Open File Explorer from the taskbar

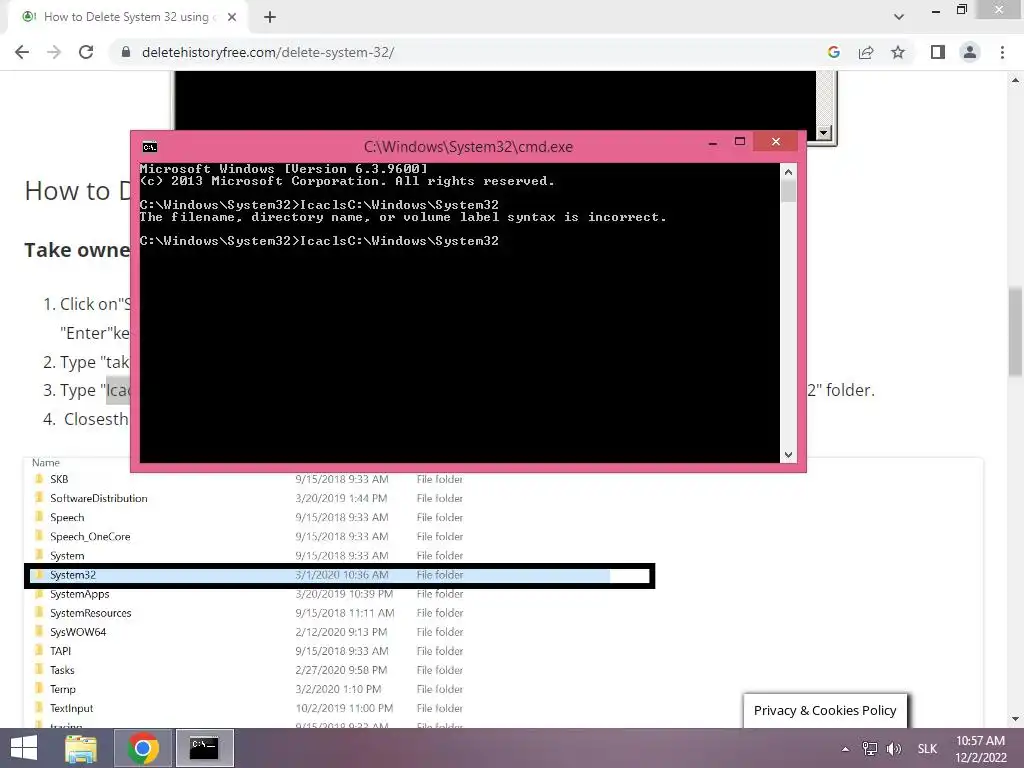(x=81, y=748)
